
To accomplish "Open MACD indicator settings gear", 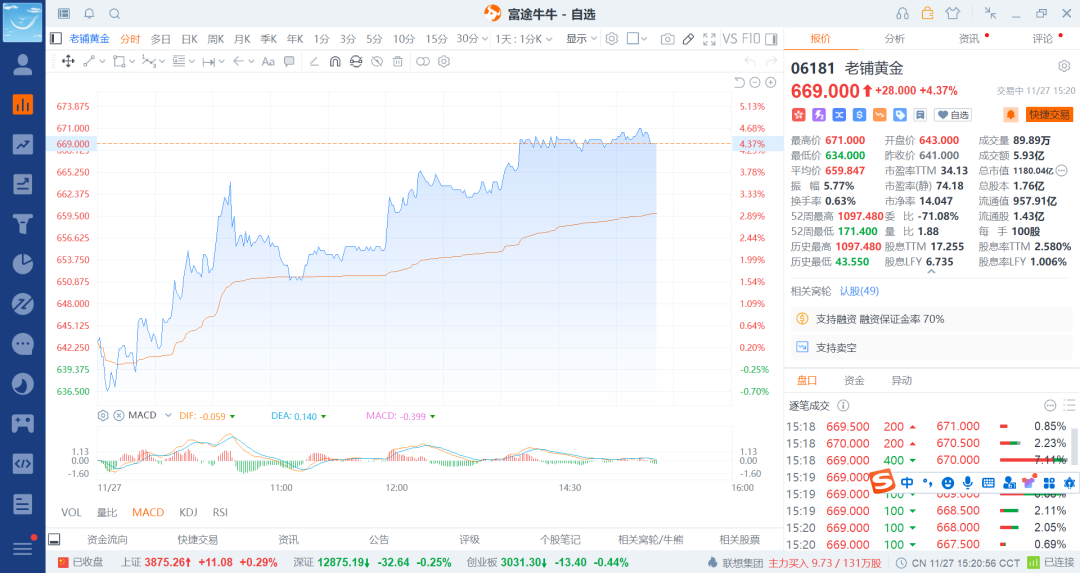I will (x=103, y=415).
